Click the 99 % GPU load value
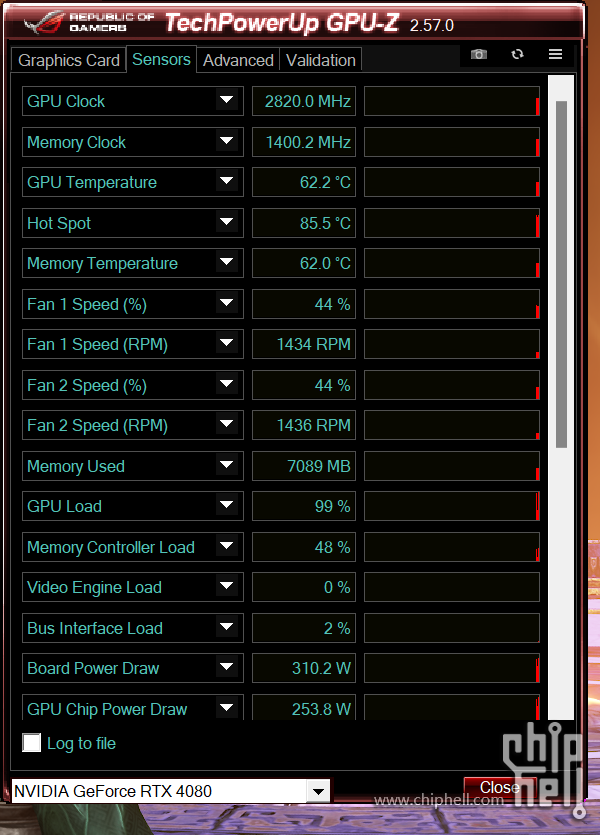 click(x=304, y=505)
